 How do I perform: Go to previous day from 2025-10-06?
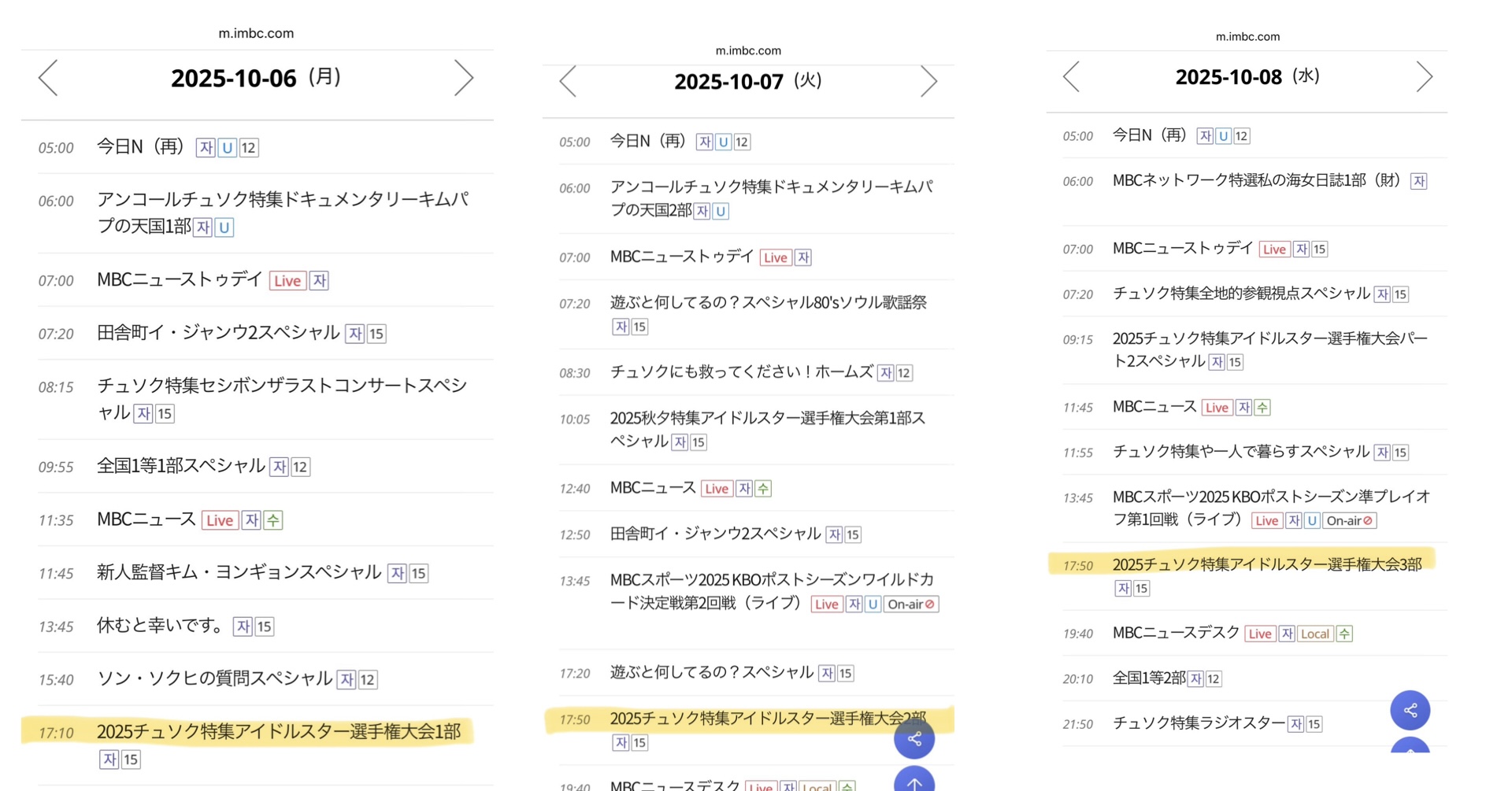[49, 78]
